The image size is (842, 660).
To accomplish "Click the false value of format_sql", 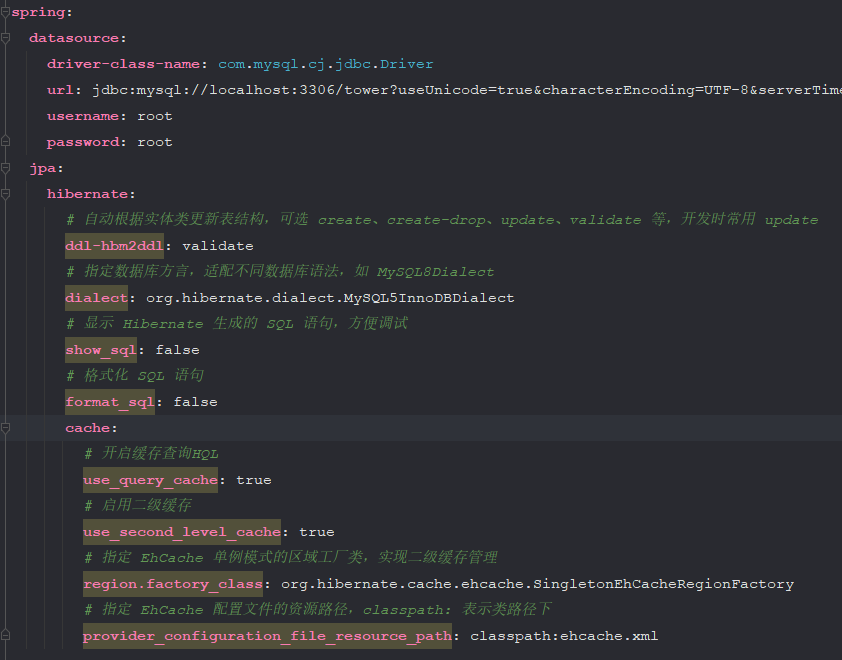I will point(195,402).
